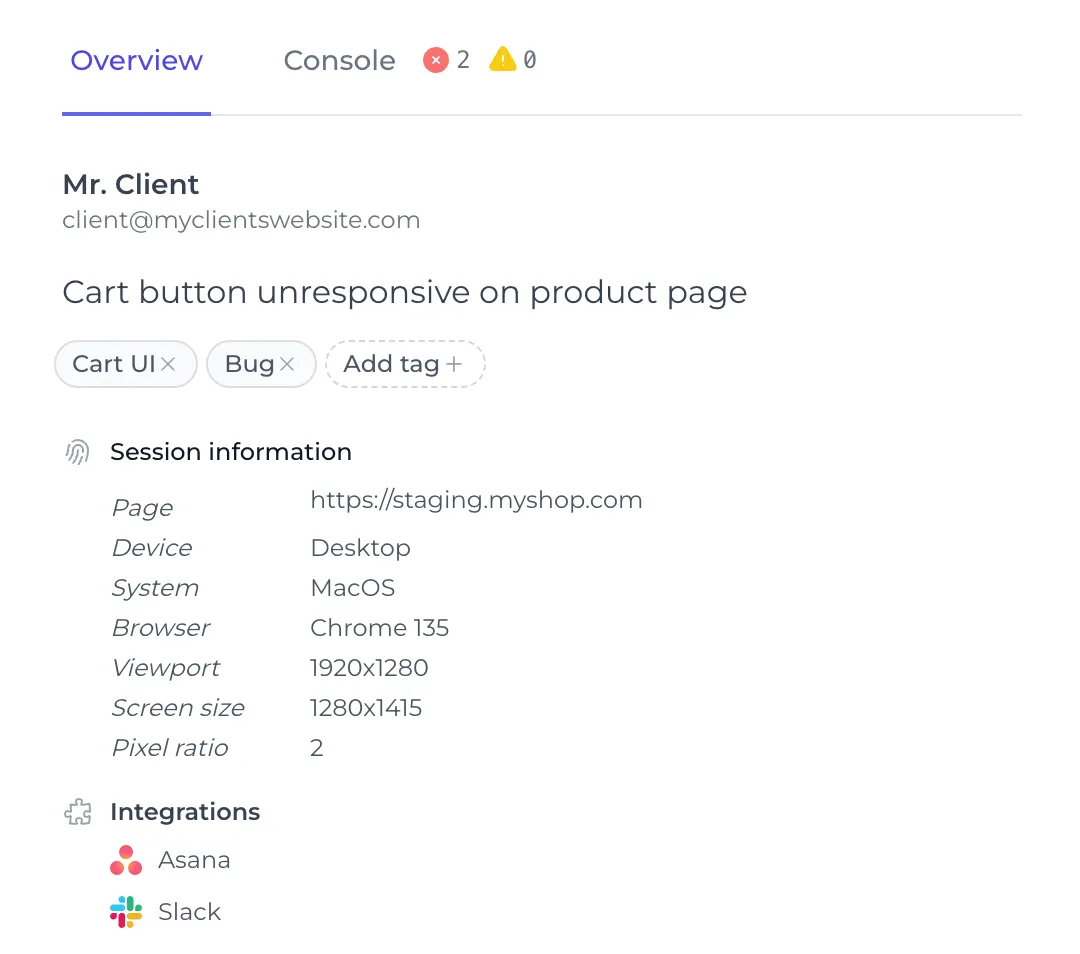Open the Slack integration icon
1080x954 pixels.
coord(125,911)
